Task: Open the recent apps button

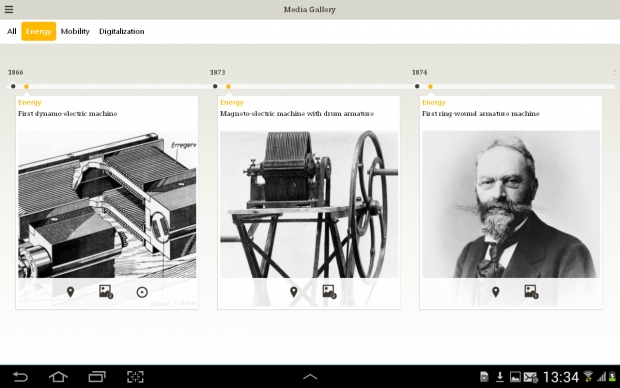Action: tap(97, 377)
